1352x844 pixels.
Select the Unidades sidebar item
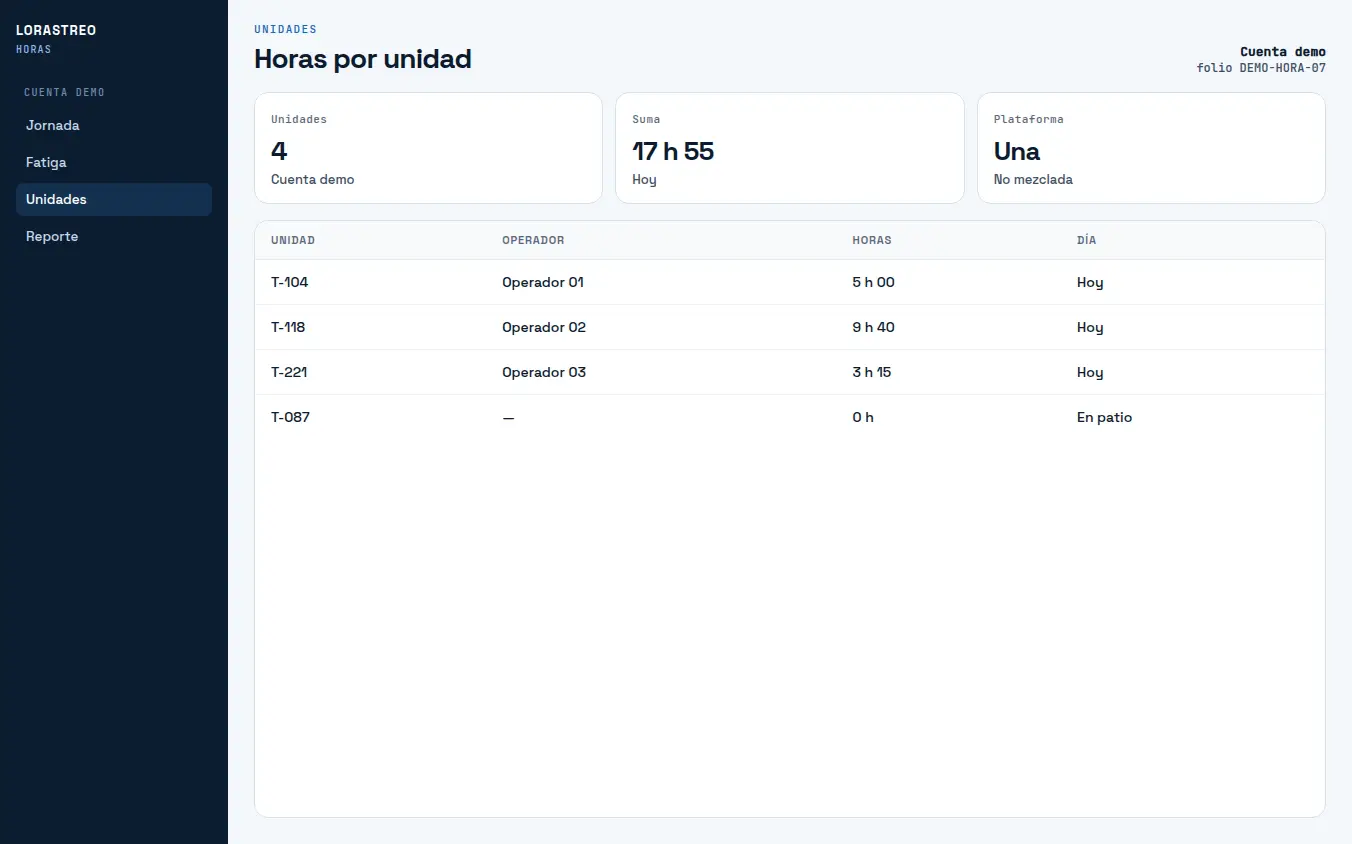114,199
